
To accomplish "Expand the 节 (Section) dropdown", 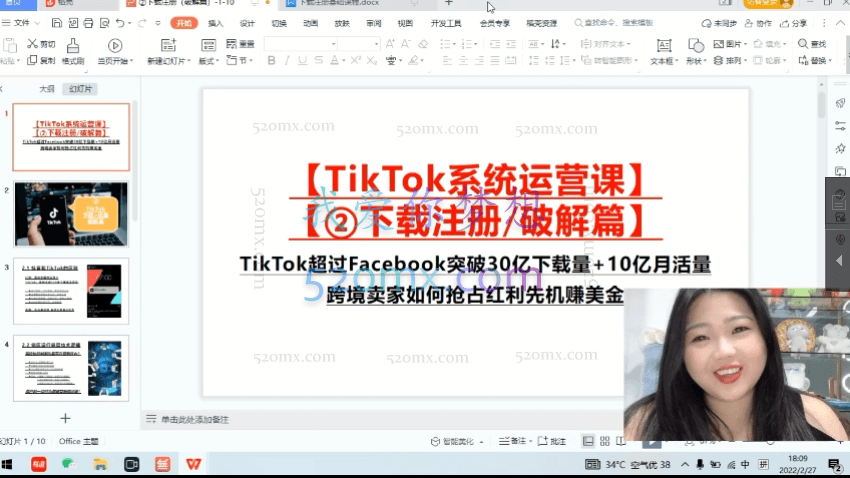I will click(251, 60).
